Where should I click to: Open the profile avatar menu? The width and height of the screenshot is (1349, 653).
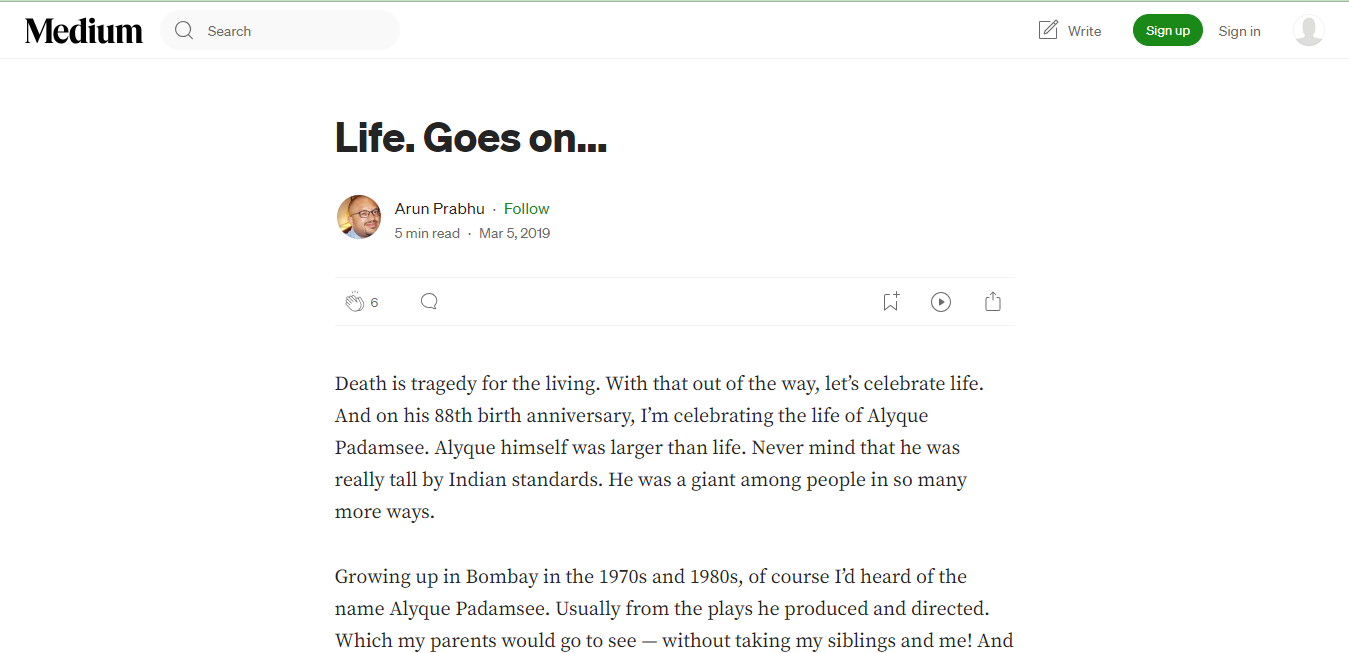[x=1308, y=31]
